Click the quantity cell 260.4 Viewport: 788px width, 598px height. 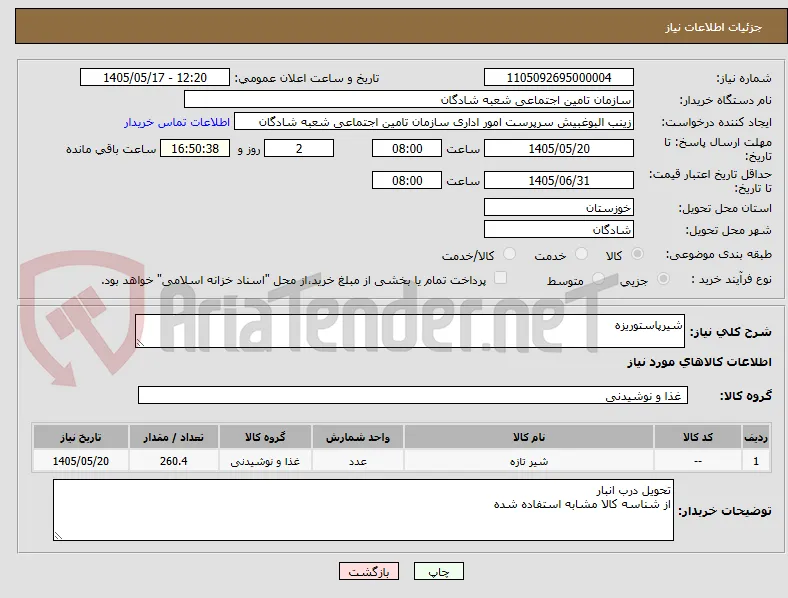(x=174, y=460)
